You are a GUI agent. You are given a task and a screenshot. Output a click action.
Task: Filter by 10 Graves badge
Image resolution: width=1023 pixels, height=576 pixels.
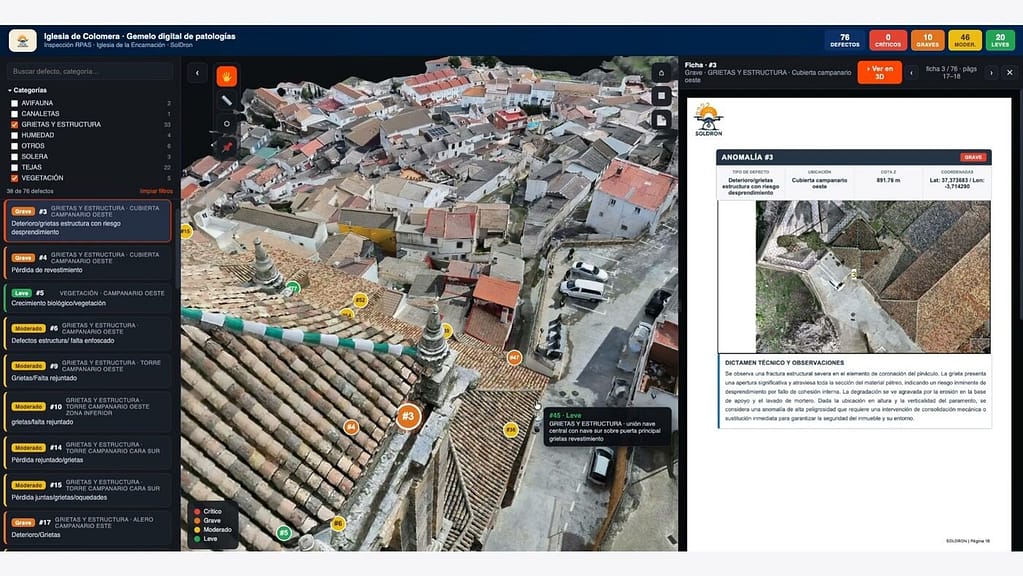pyautogui.click(x=927, y=40)
